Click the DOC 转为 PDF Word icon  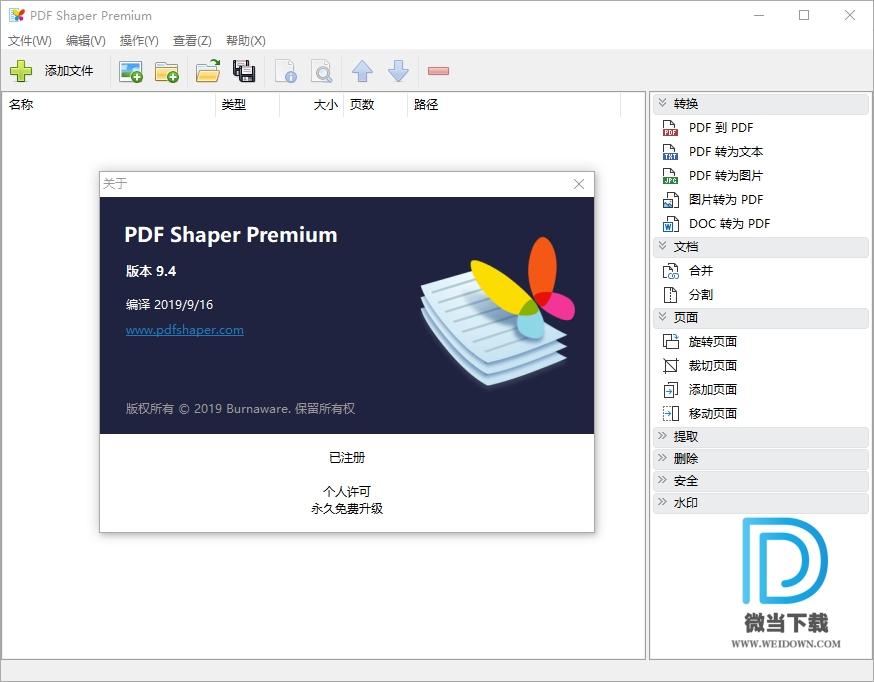(671, 224)
